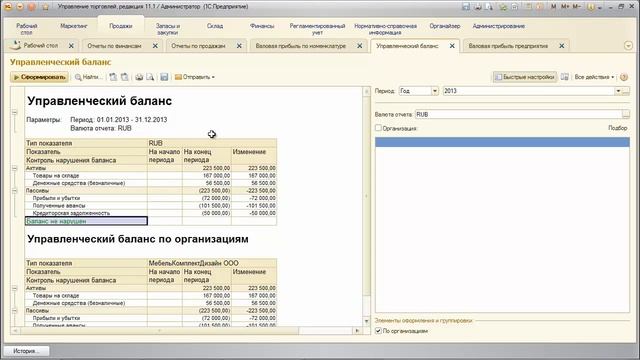
Task: Click the Баланс не нарушен cell
Action: click(x=86, y=221)
